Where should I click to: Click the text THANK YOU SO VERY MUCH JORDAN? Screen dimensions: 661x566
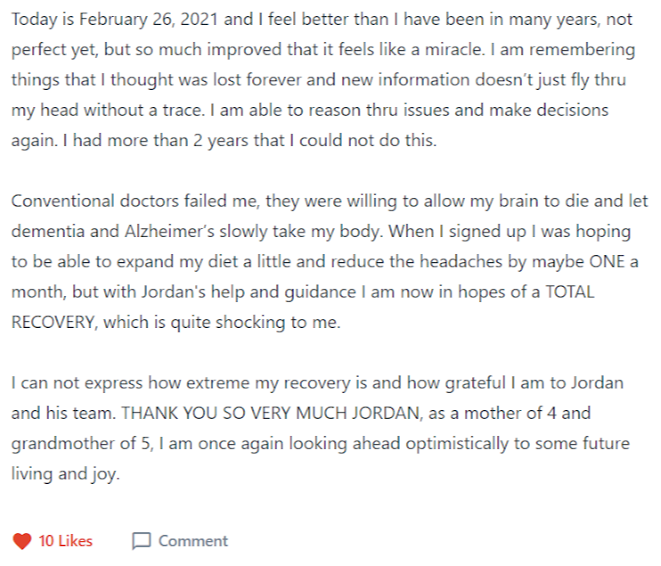[271, 413]
